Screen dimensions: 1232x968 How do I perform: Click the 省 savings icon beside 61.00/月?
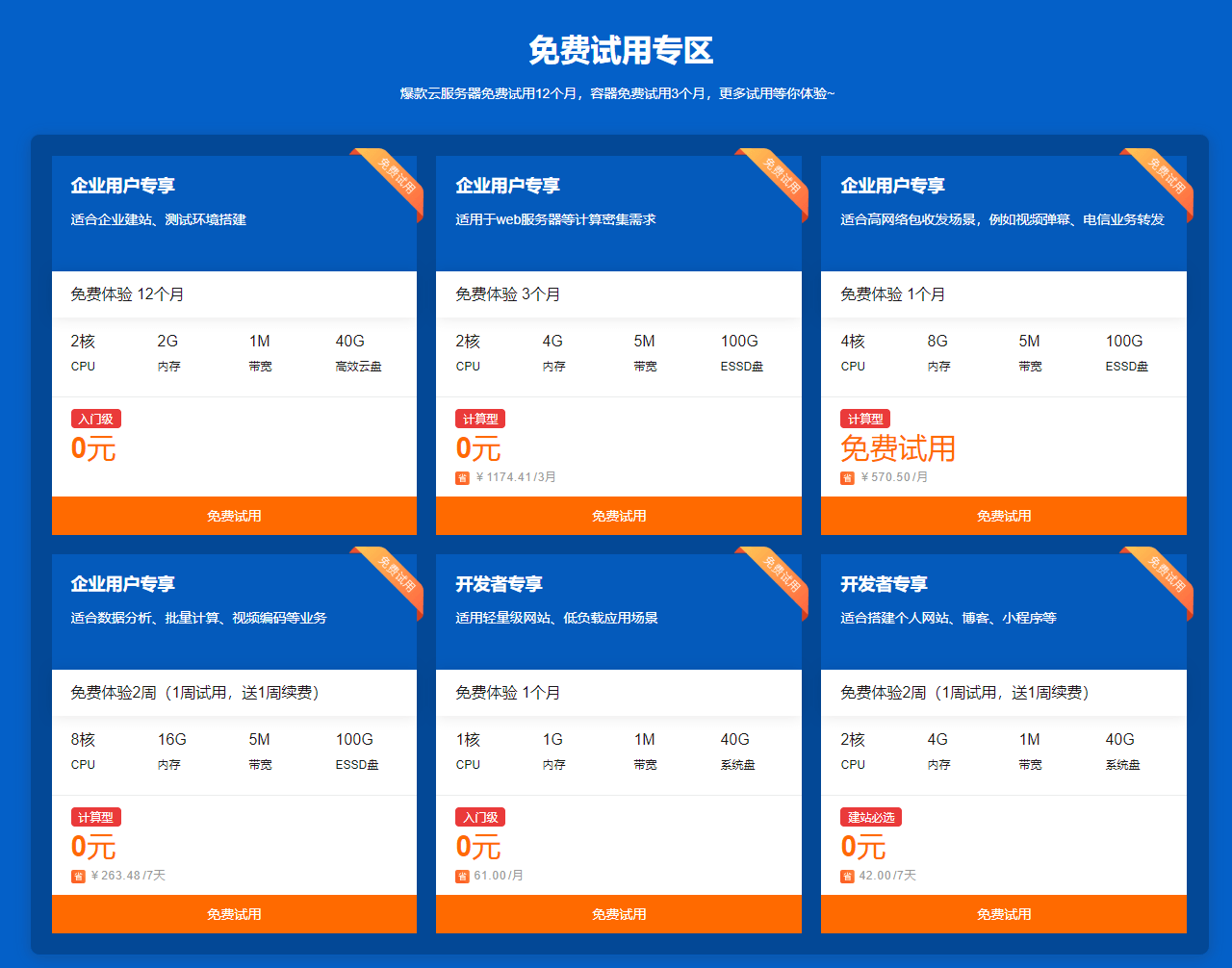click(462, 877)
